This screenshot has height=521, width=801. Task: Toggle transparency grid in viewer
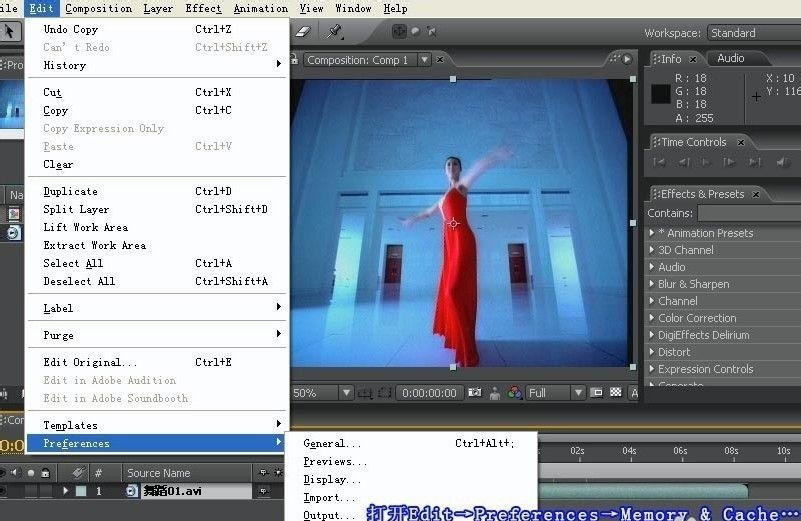tap(616, 393)
